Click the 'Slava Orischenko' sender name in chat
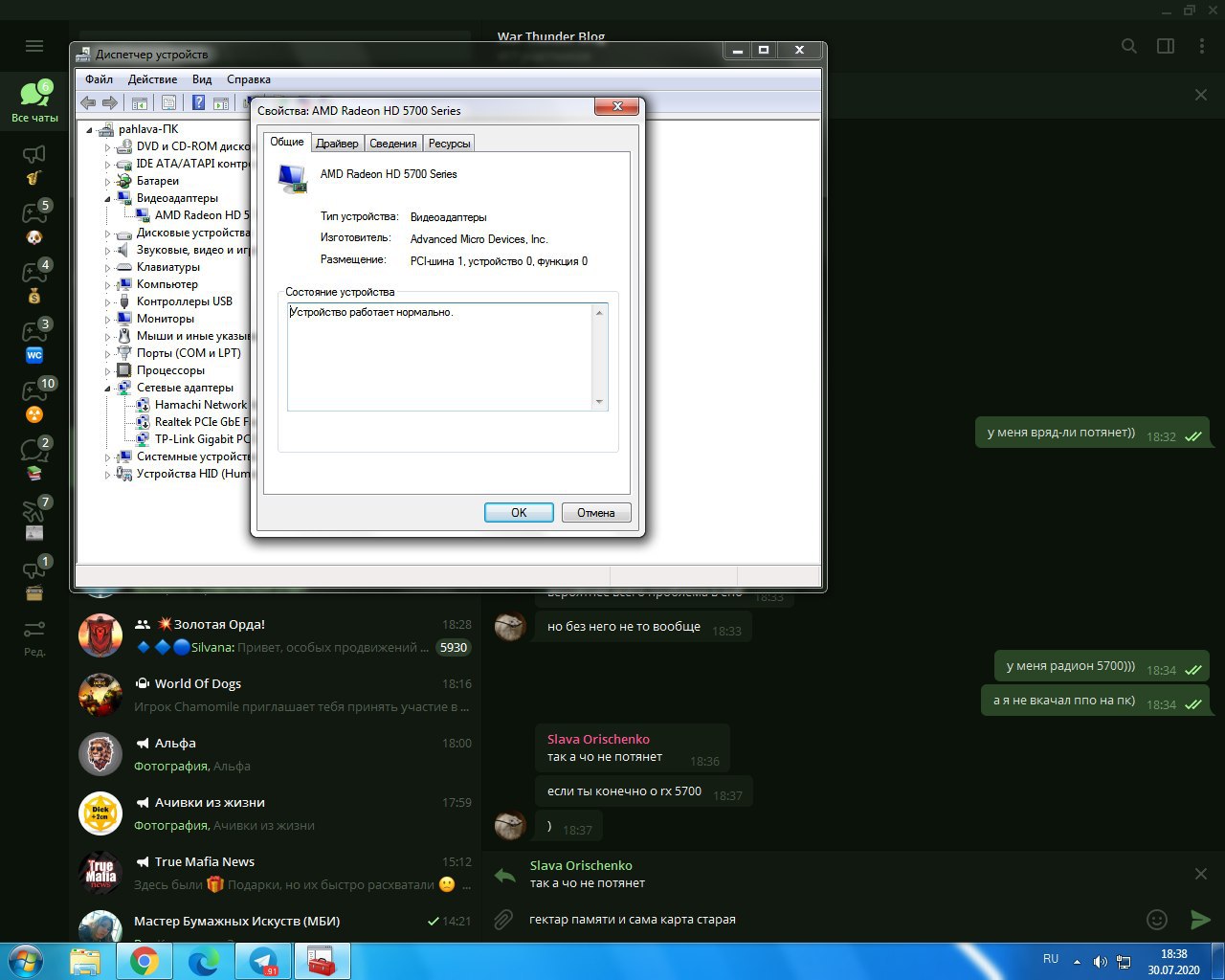 pyautogui.click(x=598, y=739)
